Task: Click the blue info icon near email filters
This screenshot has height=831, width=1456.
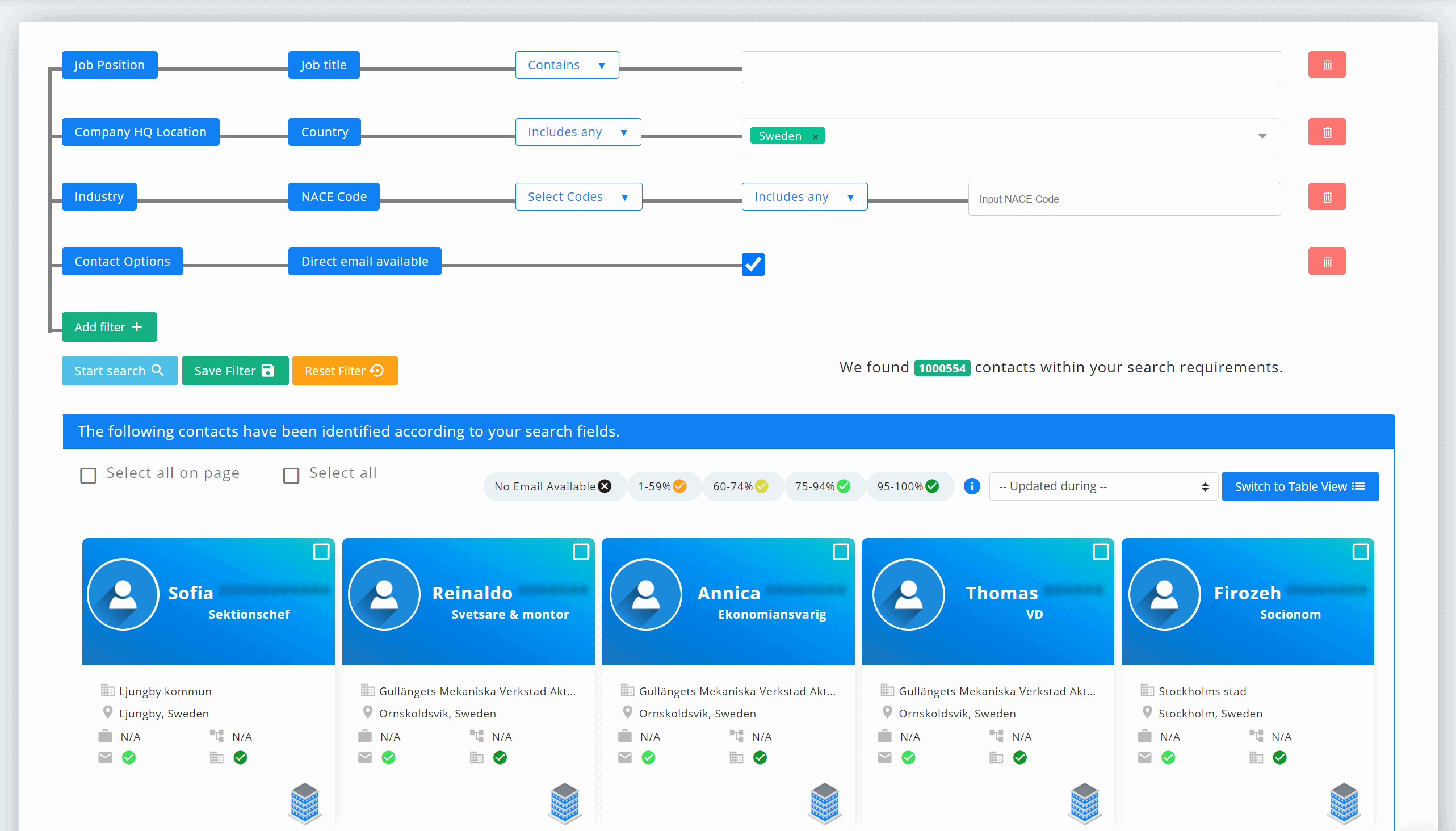Action: coord(971,486)
